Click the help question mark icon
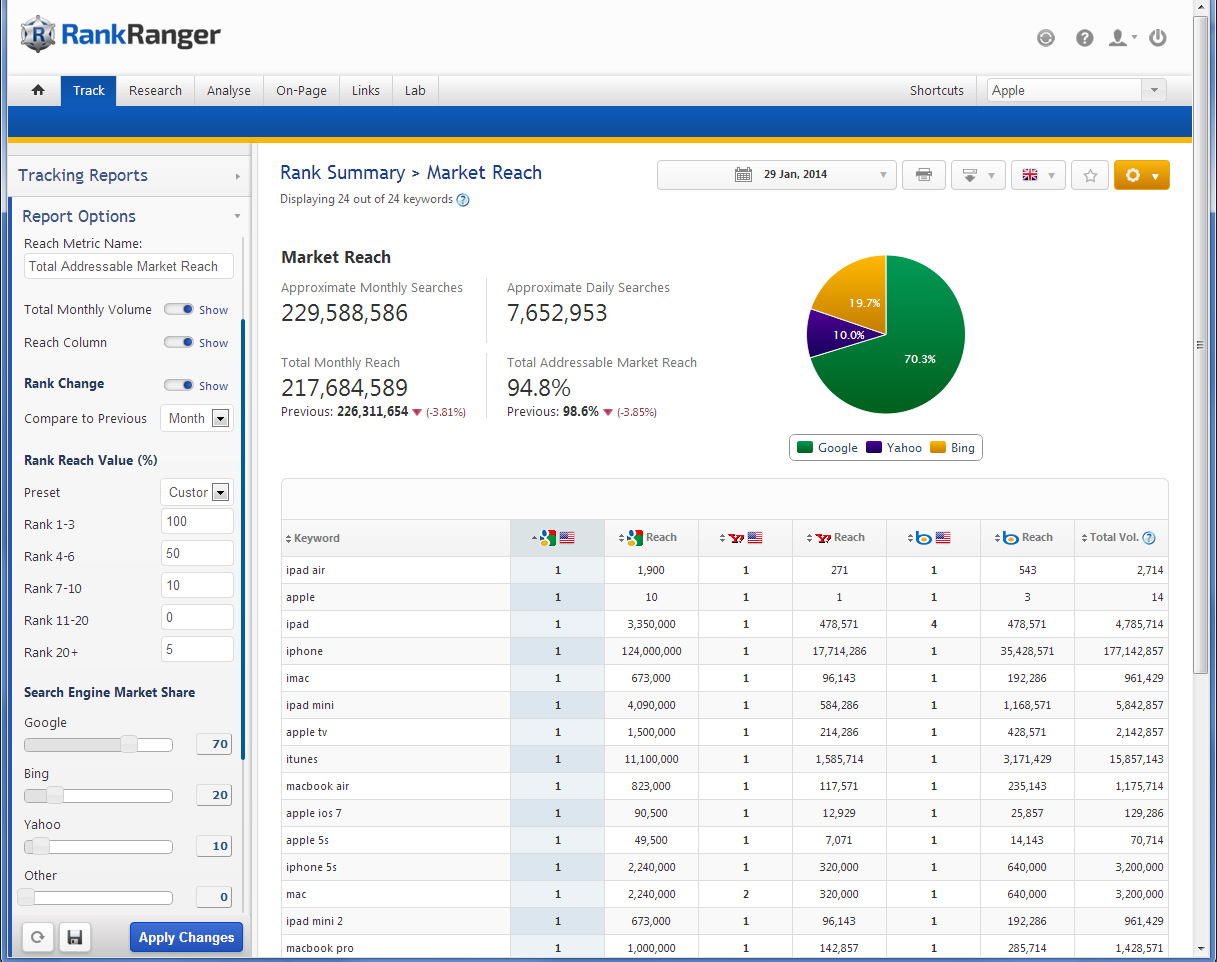Viewport: 1217px width, 962px height. click(1084, 38)
